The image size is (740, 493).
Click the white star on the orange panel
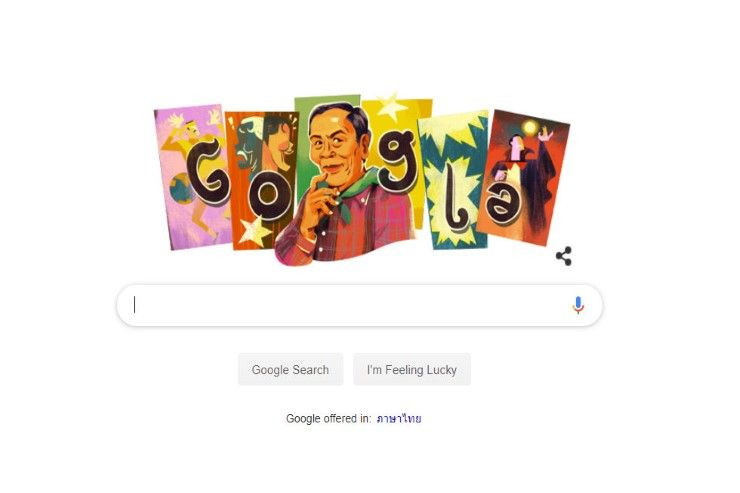[x=255, y=231]
